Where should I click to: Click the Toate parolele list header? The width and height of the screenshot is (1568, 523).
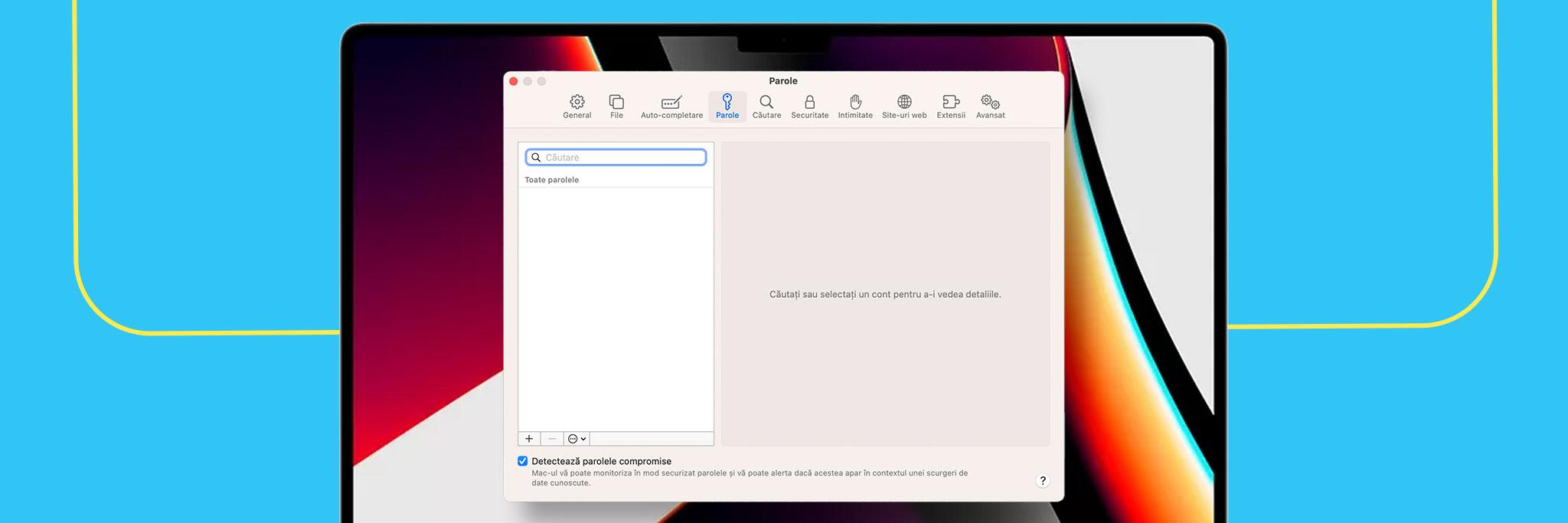click(x=552, y=180)
